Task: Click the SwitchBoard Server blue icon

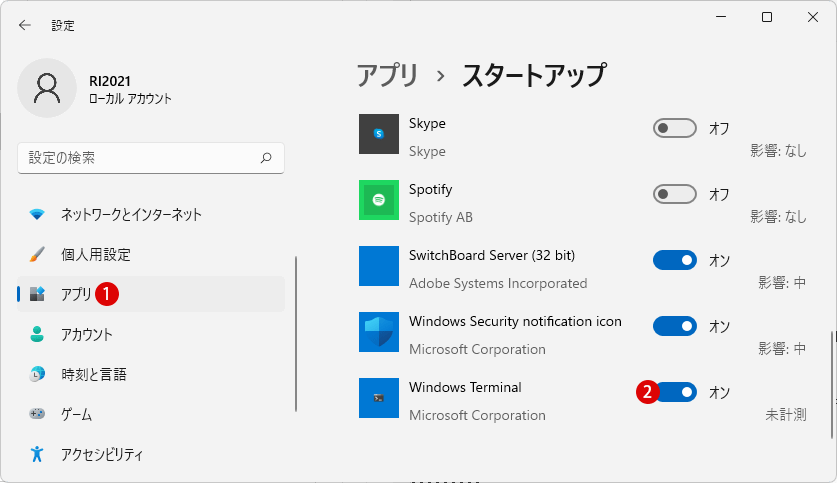Action: 378,266
